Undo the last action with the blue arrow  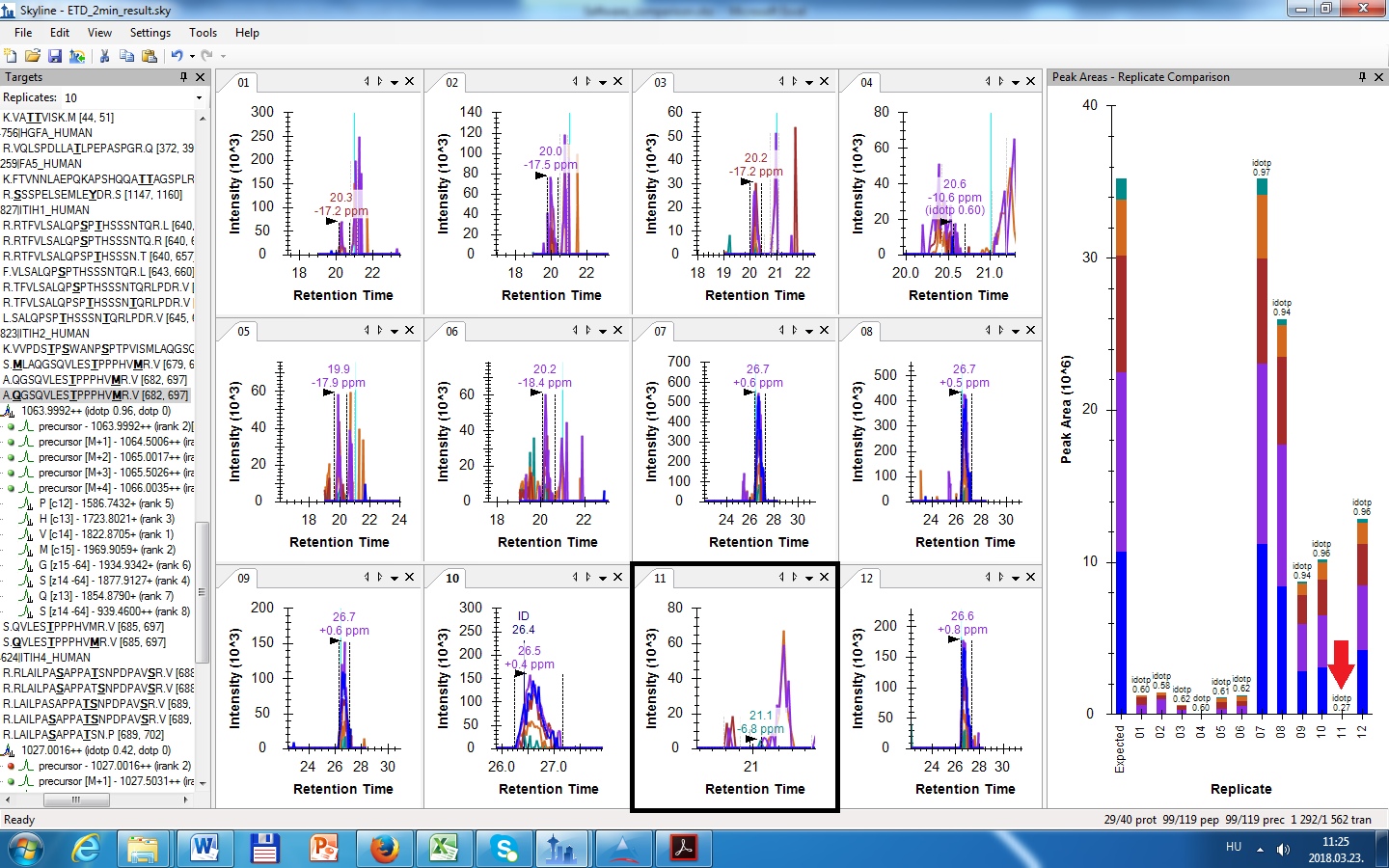click(x=177, y=56)
